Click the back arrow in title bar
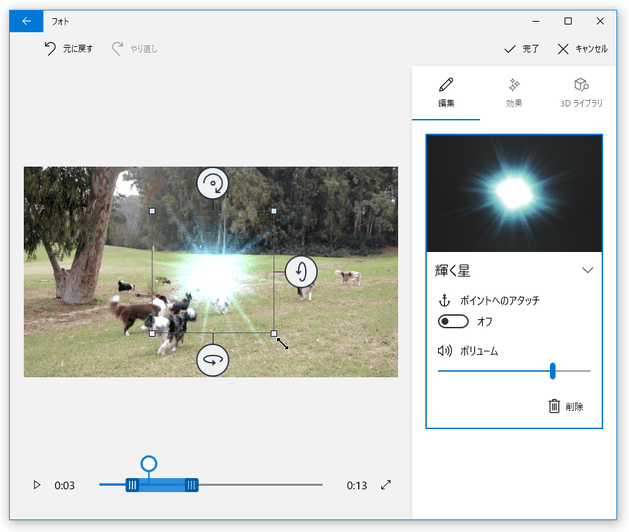 26,20
